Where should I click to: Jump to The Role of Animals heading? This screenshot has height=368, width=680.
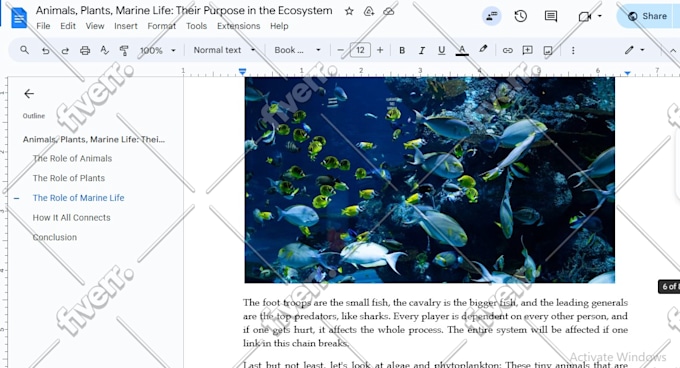[x=72, y=159]
